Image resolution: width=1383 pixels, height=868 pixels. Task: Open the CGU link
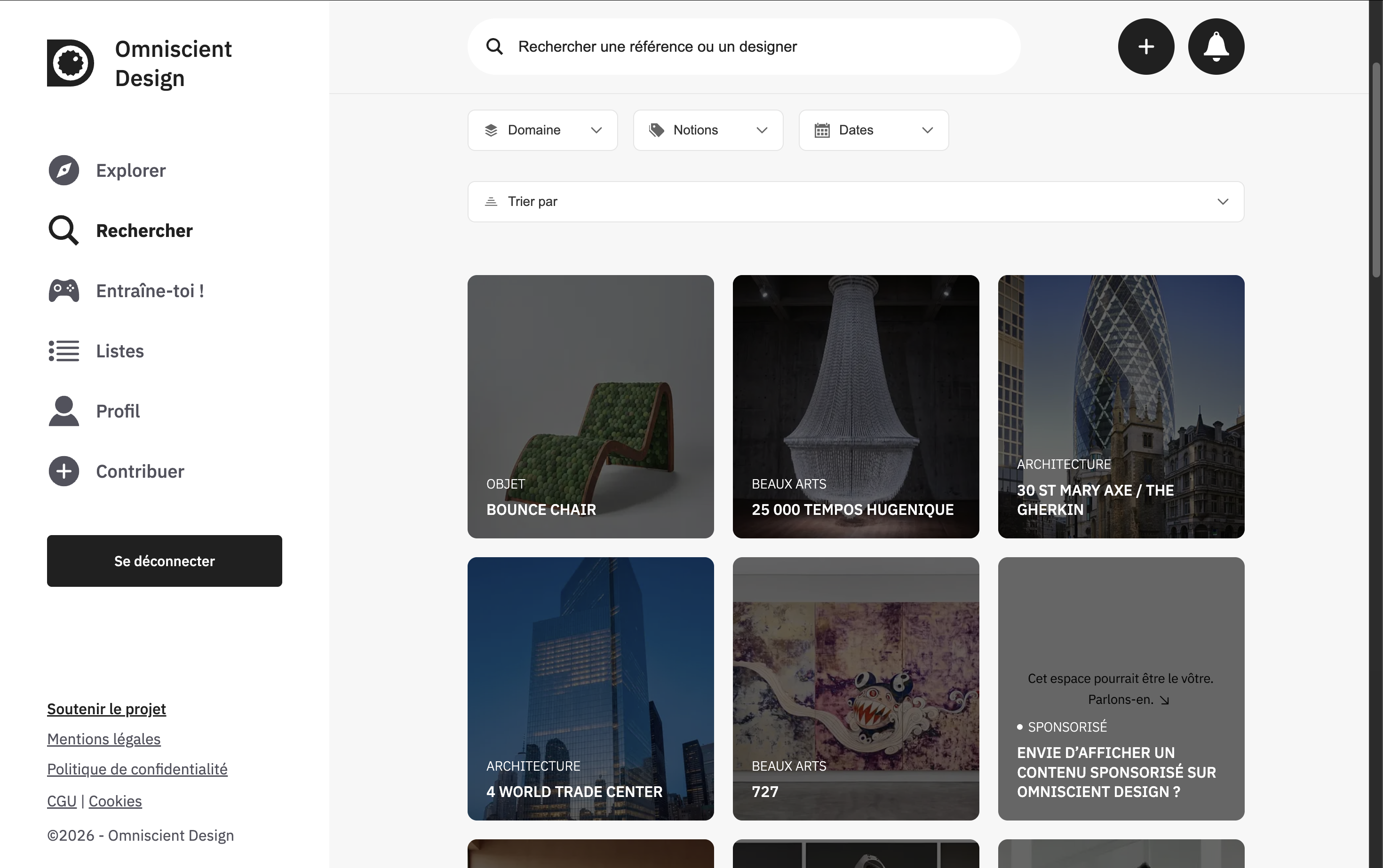(62, 801)
